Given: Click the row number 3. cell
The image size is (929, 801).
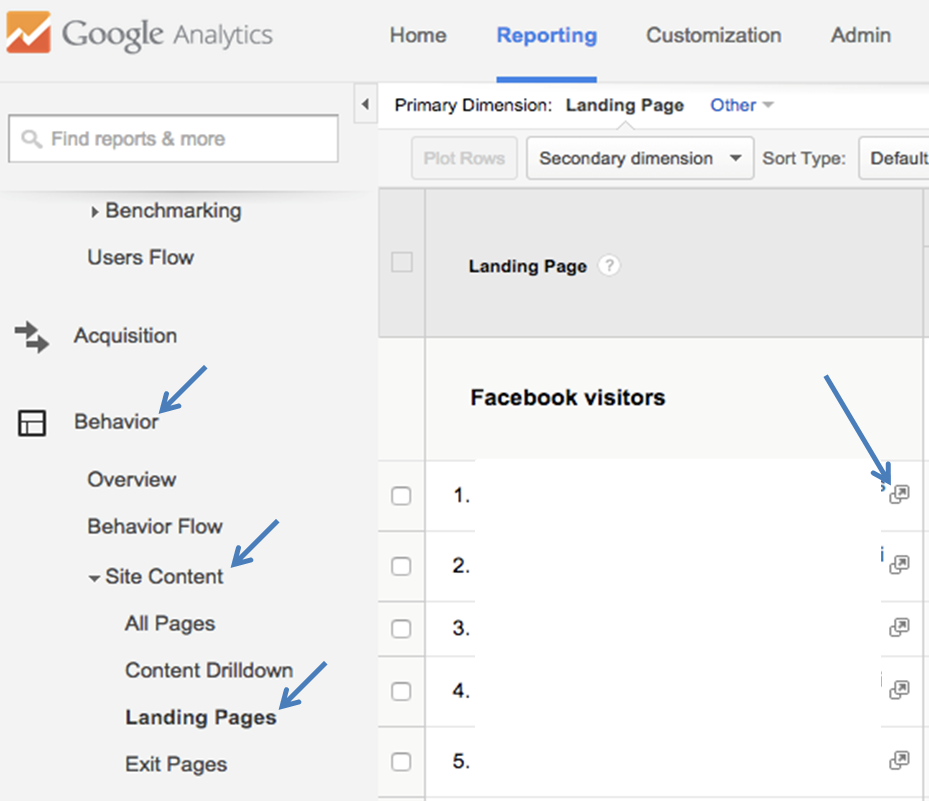Looking at the screenshot, I should 461,628.
